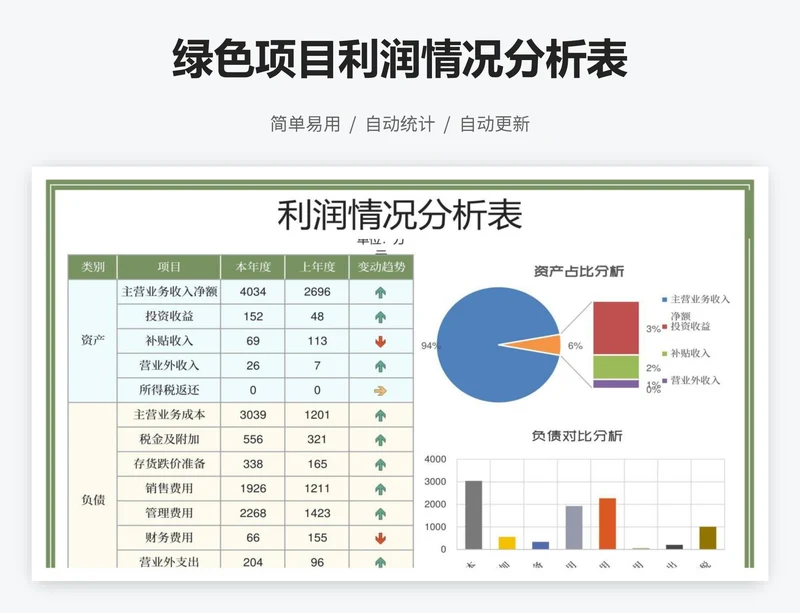Viewport: 800px width, 613px height.
Task: Select the 主营业务收入净额 item cell
Action: (169, 292)
